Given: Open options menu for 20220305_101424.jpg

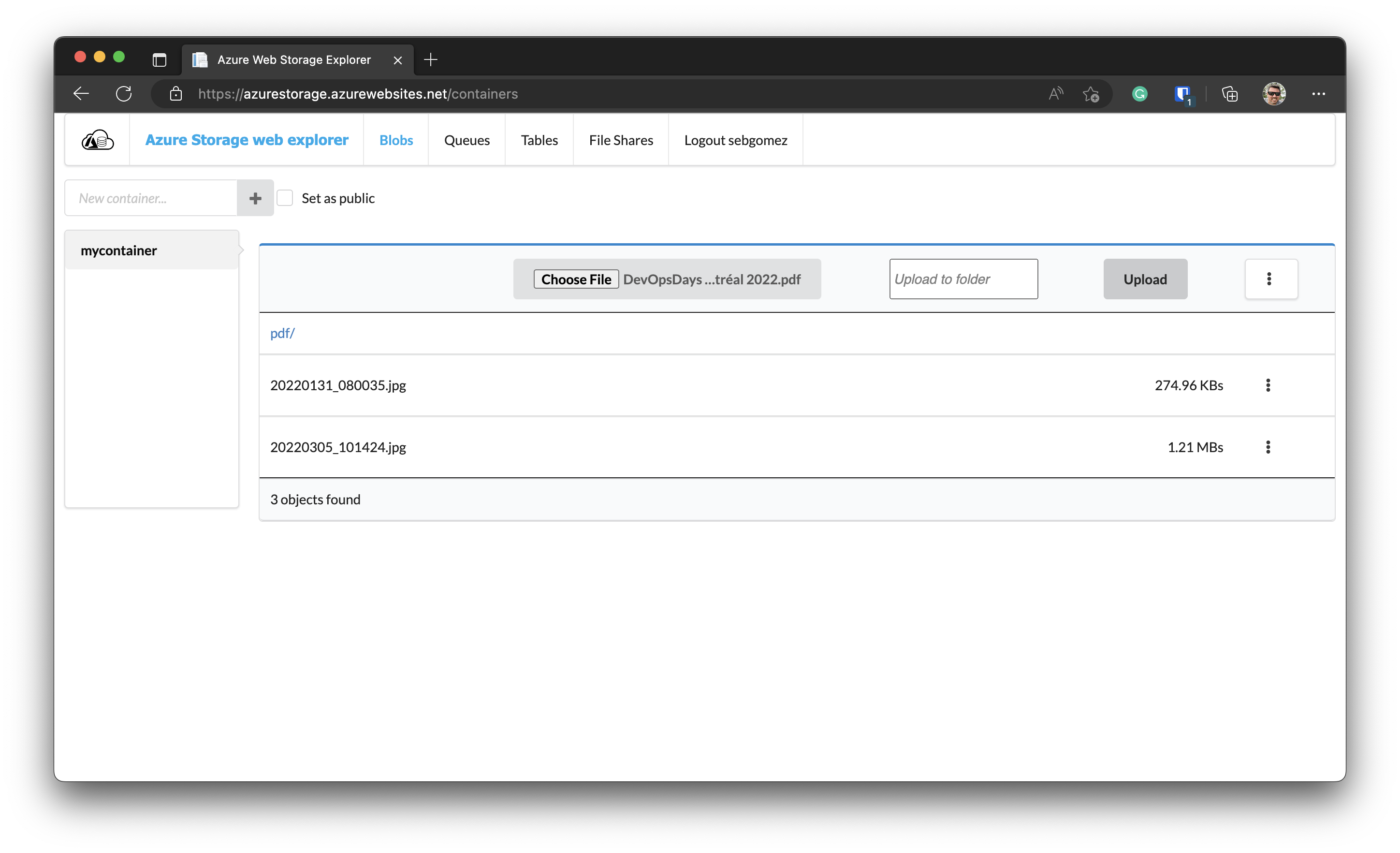Looking at the screenshot, I should (1268, 447).
